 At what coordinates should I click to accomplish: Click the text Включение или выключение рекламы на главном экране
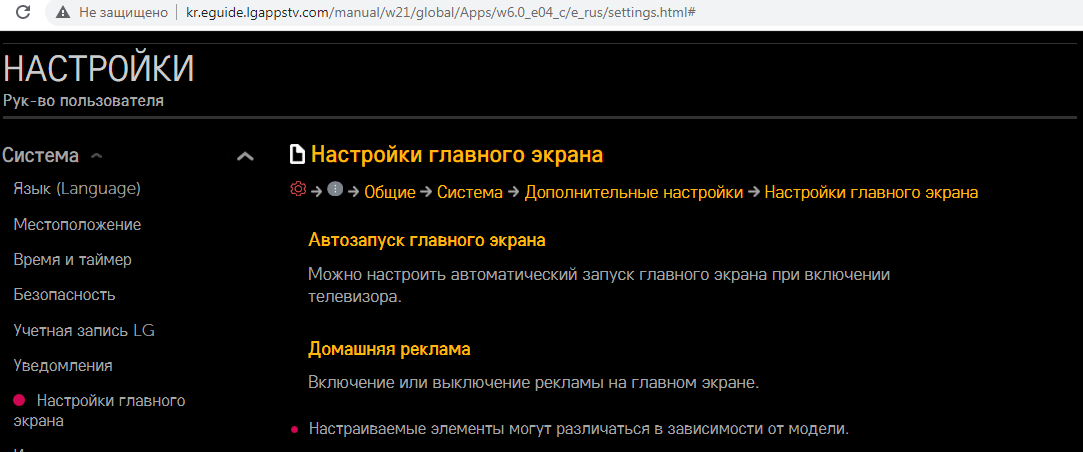pyautogui.click(x=534, y=383)
